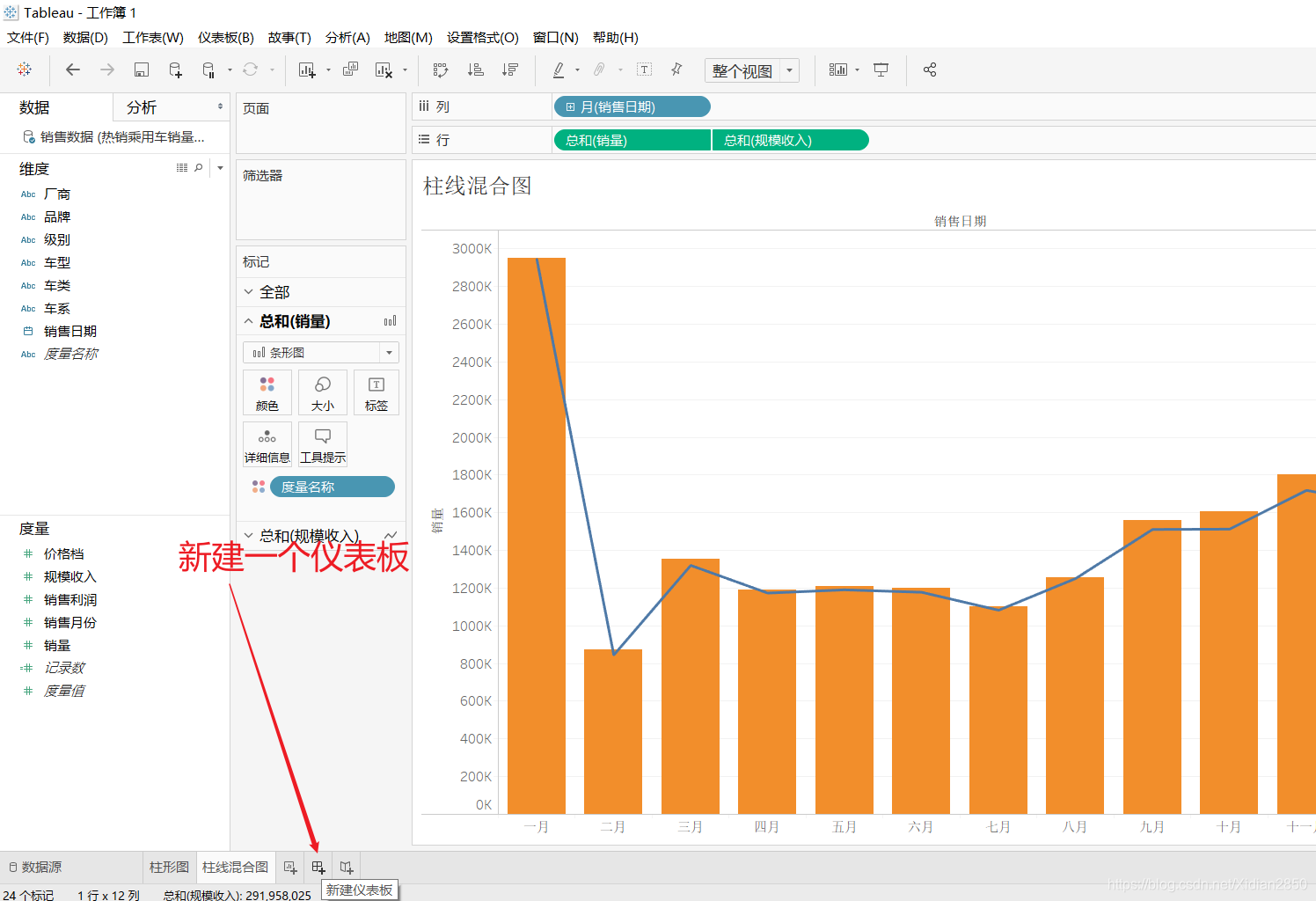Open the Label mark card button
Screen dimensions: 1316x901
pos(377,392)
